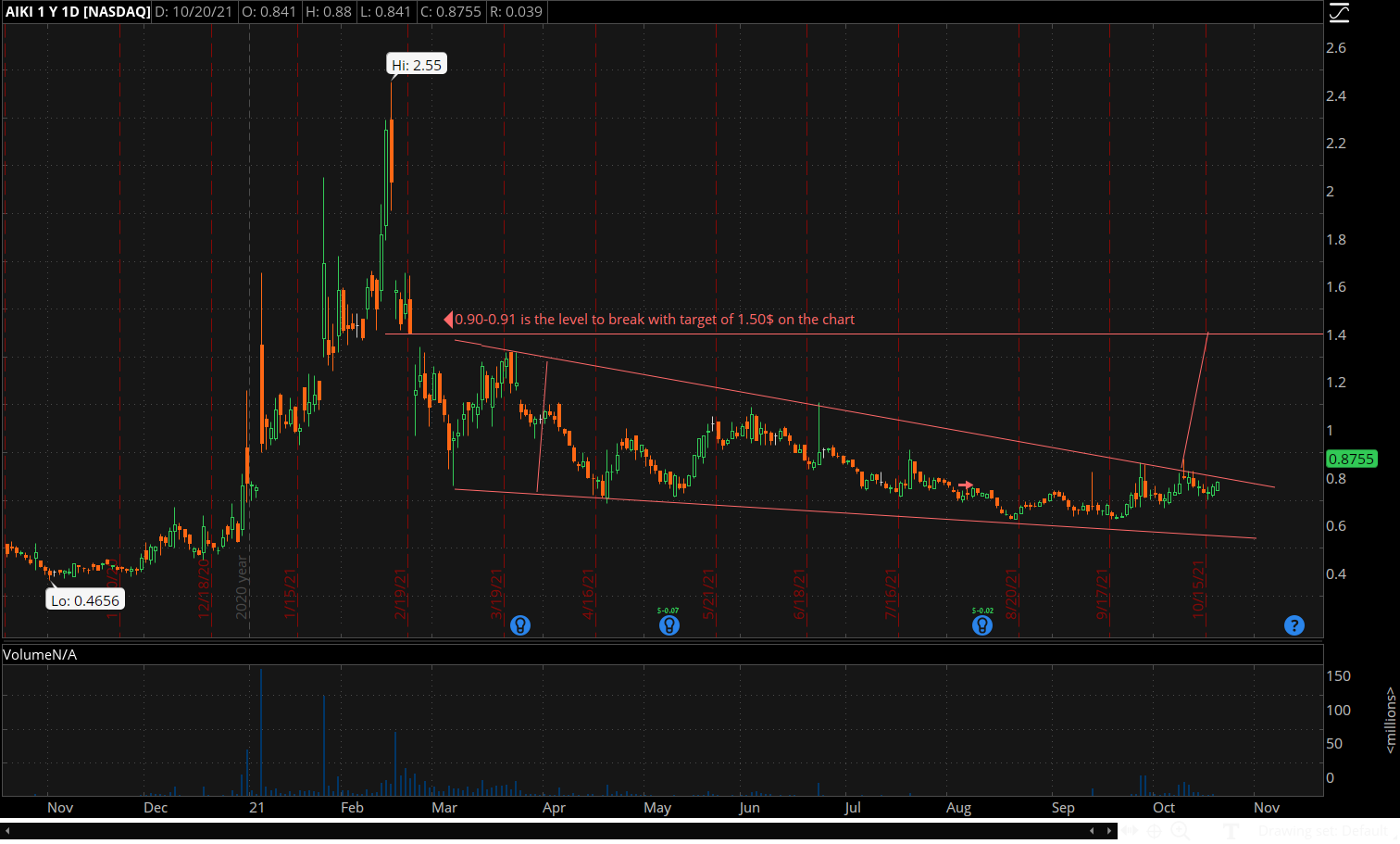The width and height of the screenshot is (1400, 844).
Task: Select the 5/21/21 expiration marker
Action: click(x=708, y=594)
